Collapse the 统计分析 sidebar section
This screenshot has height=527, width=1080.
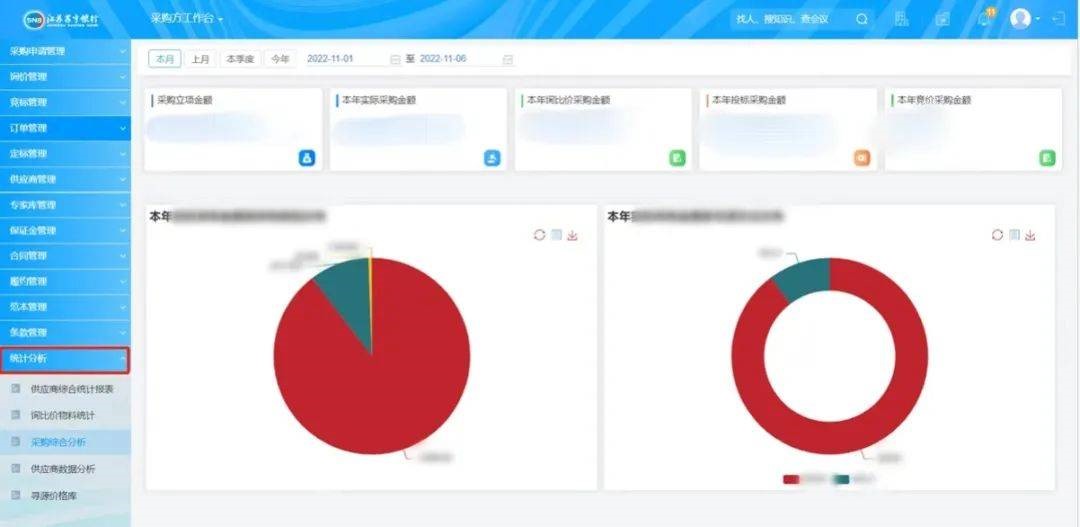[65, 358]
